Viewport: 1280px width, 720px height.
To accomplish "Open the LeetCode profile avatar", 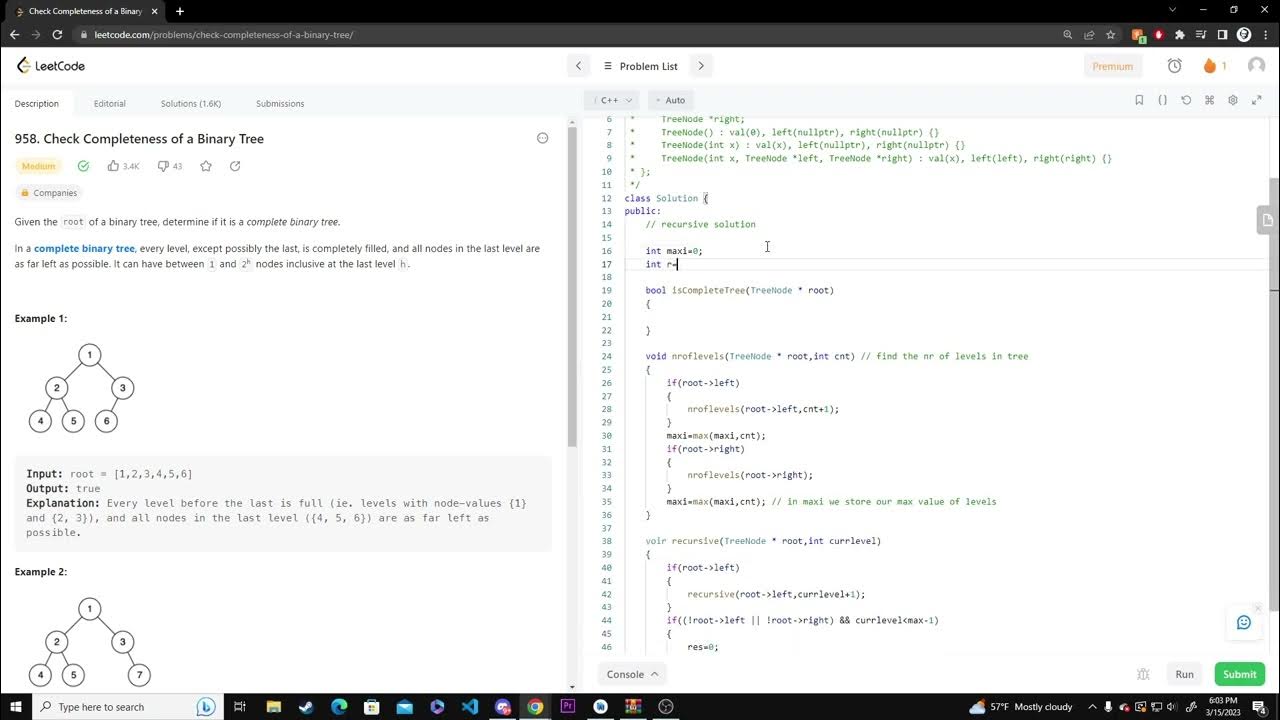I will (x=1257, y=66).
